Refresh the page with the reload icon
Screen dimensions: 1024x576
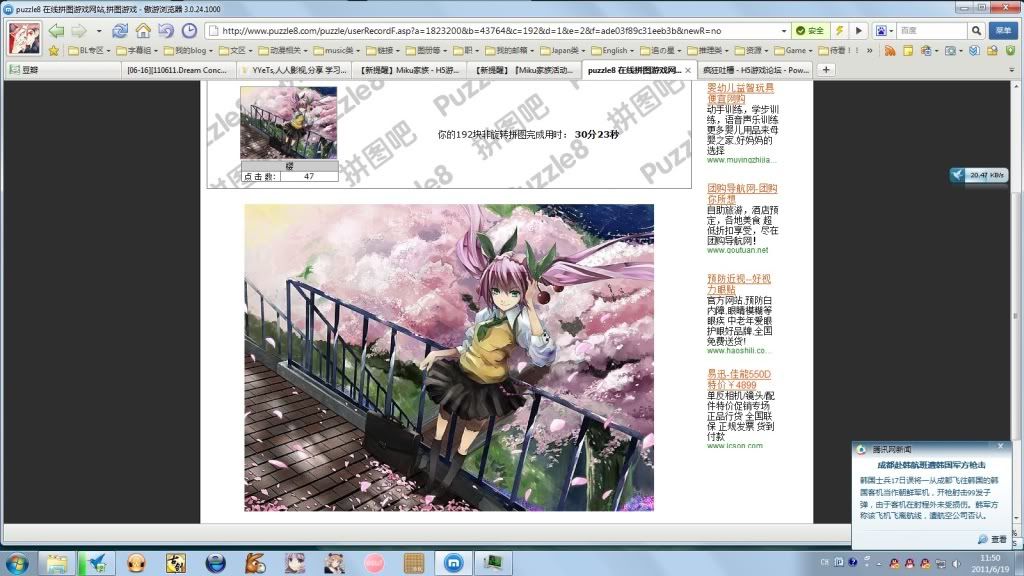pyautogui.click(x=120, y=31)
